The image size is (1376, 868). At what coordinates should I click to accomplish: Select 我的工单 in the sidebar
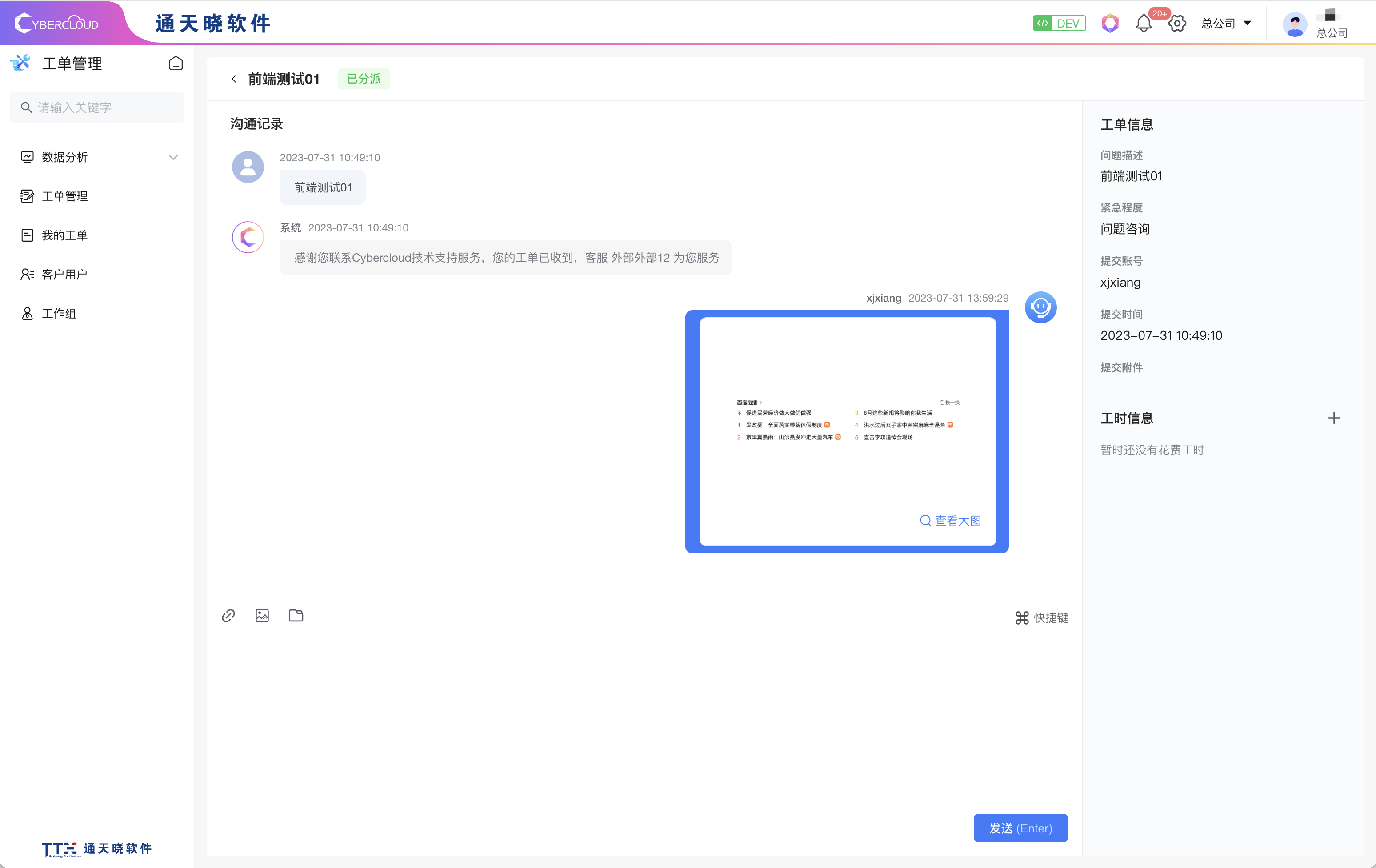pos(64,235)
